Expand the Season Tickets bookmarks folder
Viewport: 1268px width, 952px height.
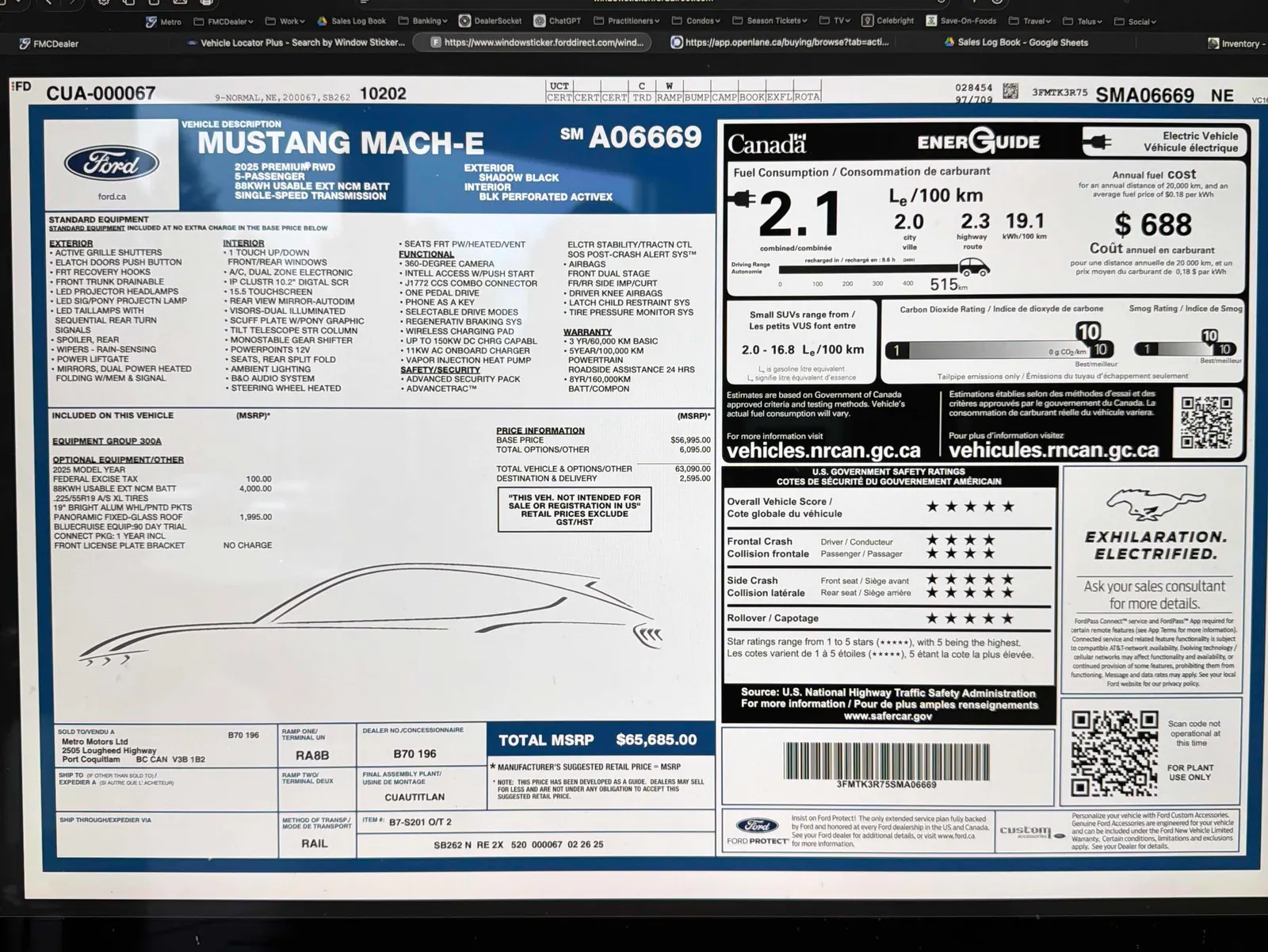(x=770, y=21)
